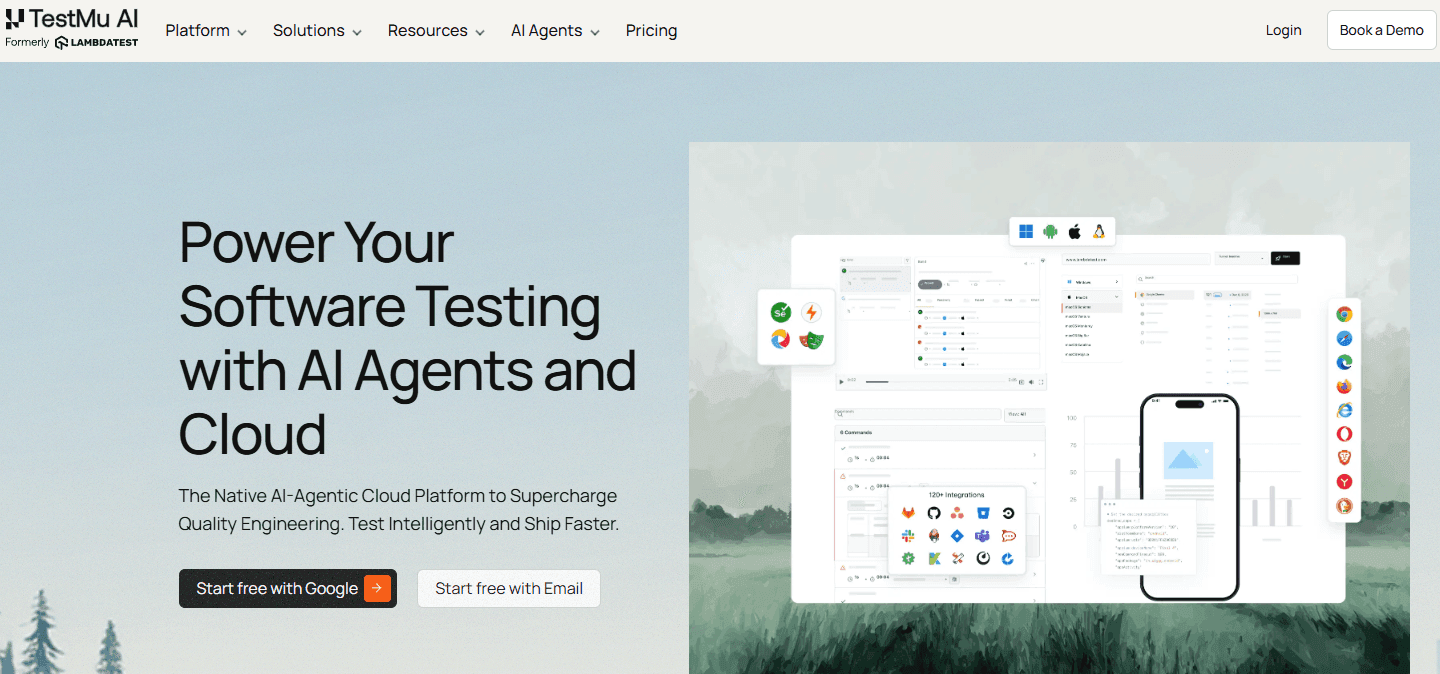Select the Firefox browser icon
The image size is (1440, 674).
click(1345, 386)
